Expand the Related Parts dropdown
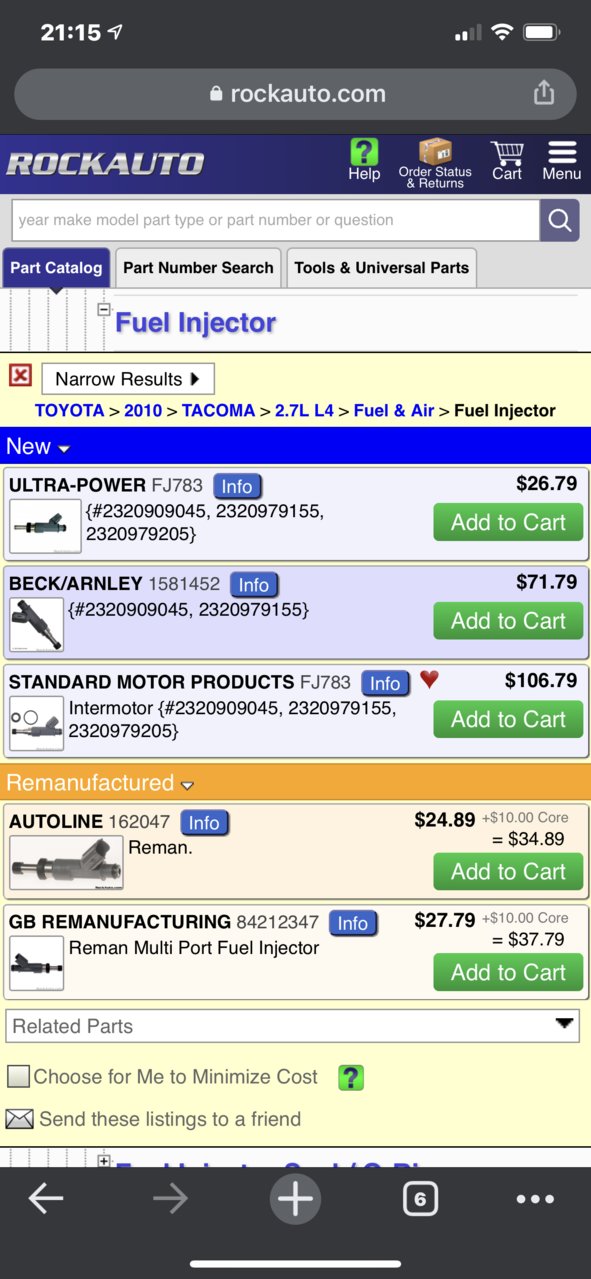This screenshot has width=591, height=1279. pos(293,1026)
